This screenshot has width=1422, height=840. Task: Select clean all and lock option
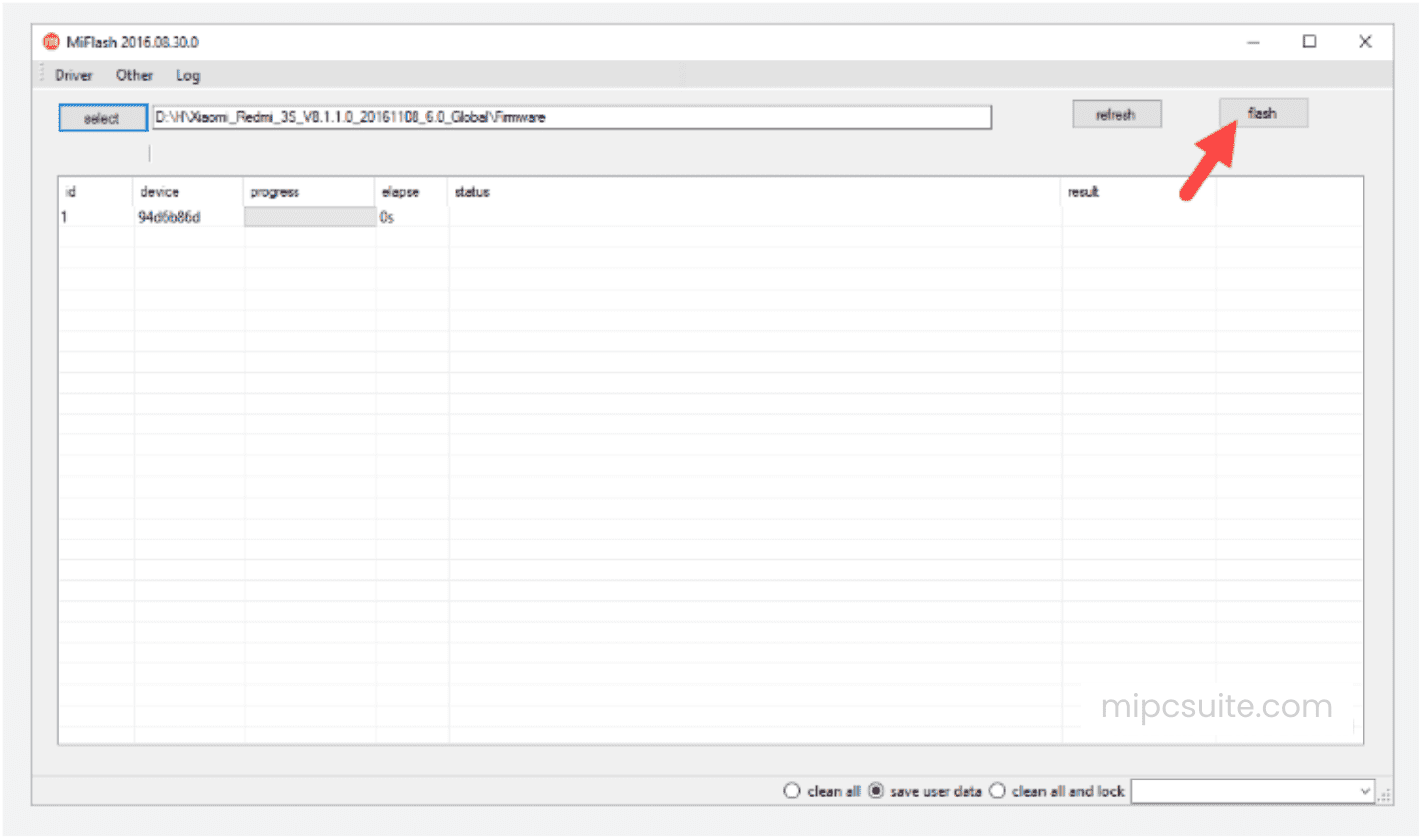pyautogui.click(x=998, y=791)
